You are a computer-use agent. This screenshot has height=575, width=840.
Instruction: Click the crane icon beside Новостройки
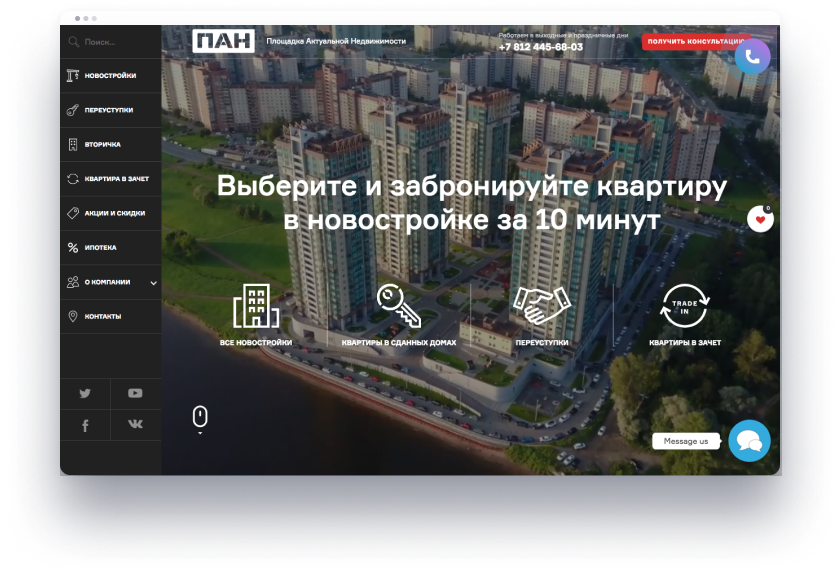pos(73,76)
